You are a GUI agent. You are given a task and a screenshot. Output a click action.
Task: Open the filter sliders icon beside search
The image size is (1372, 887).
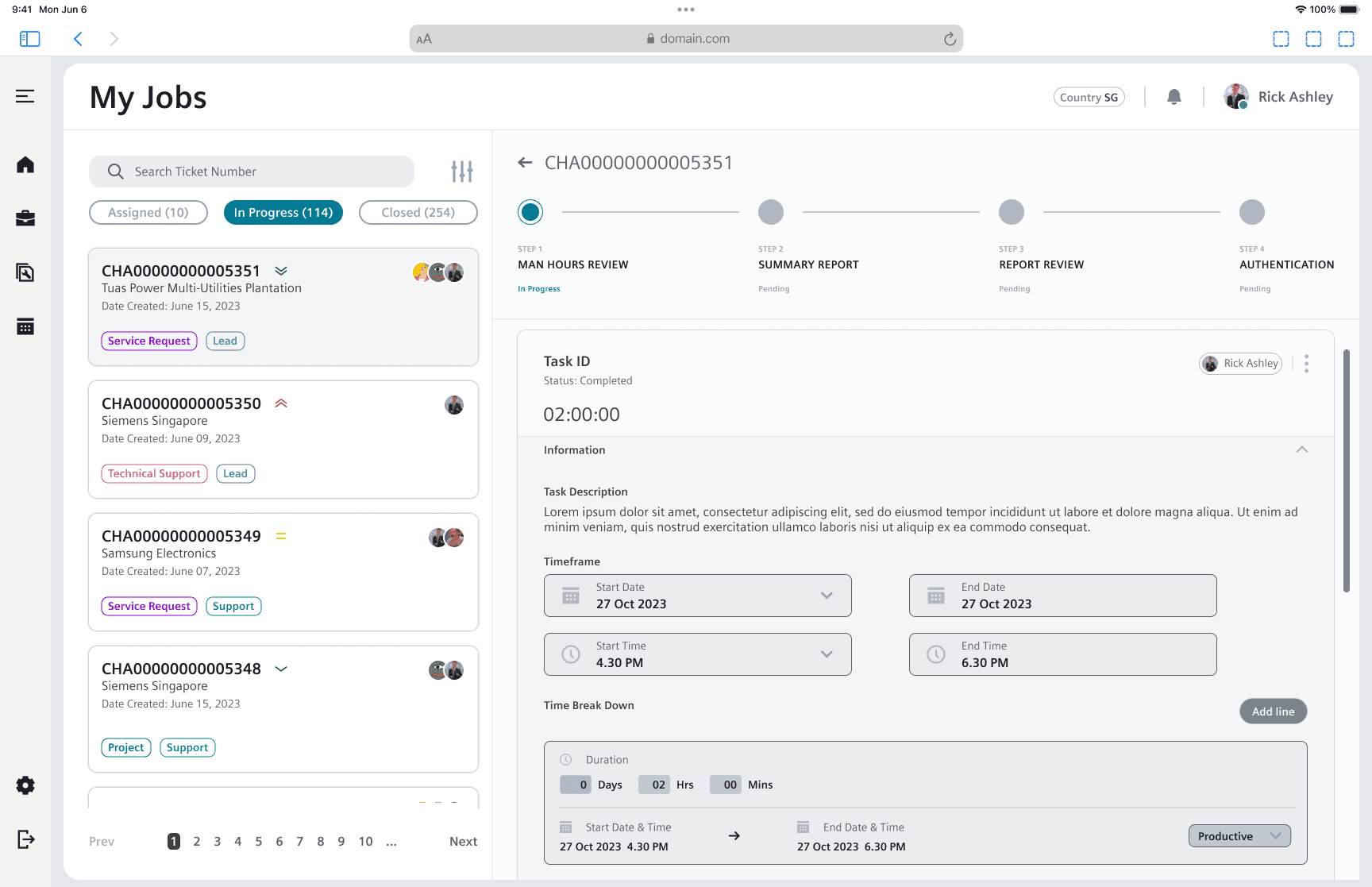(x=462, y=171)
